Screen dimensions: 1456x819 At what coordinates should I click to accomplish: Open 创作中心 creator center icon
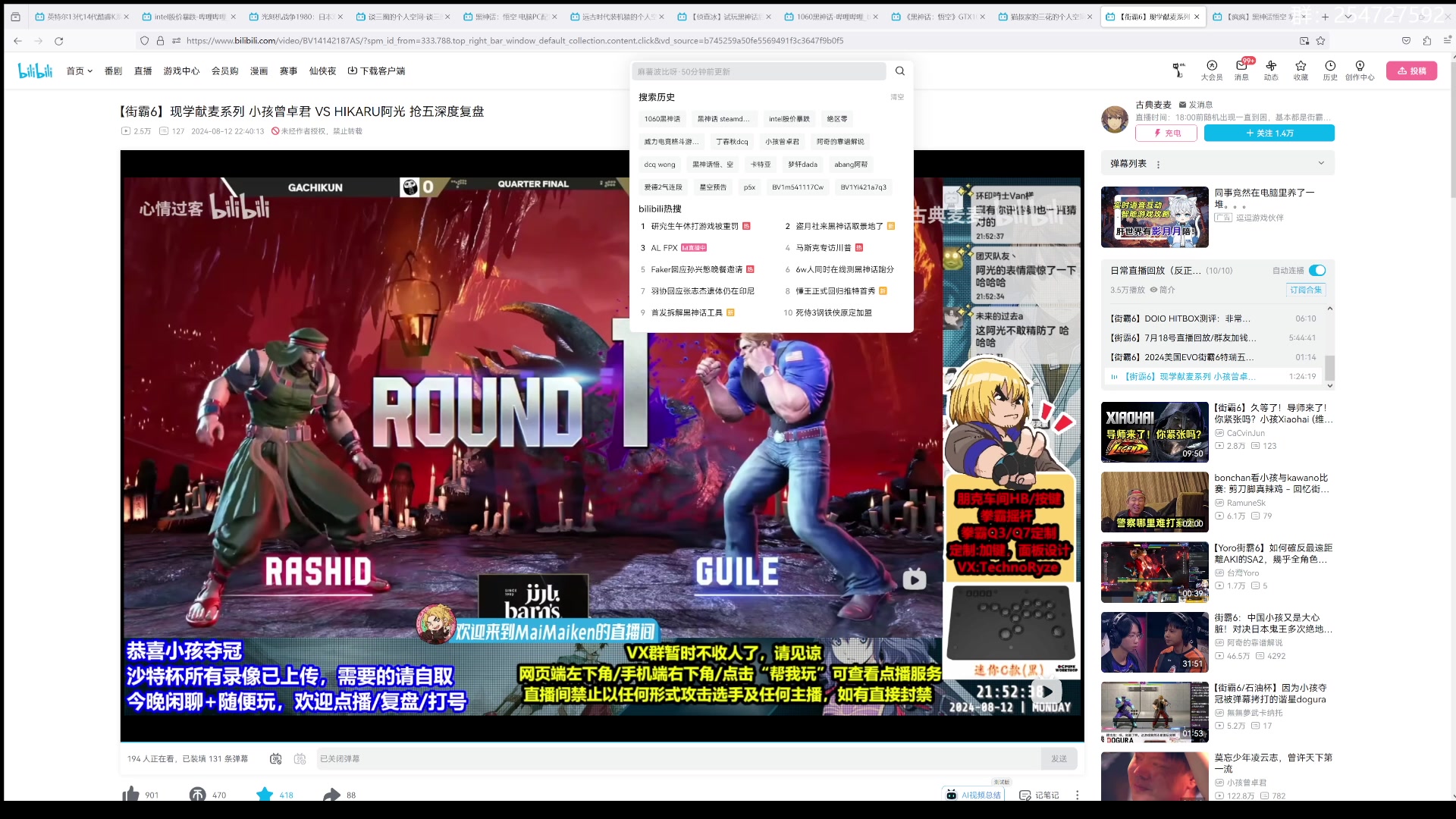tap(1360, 70)
